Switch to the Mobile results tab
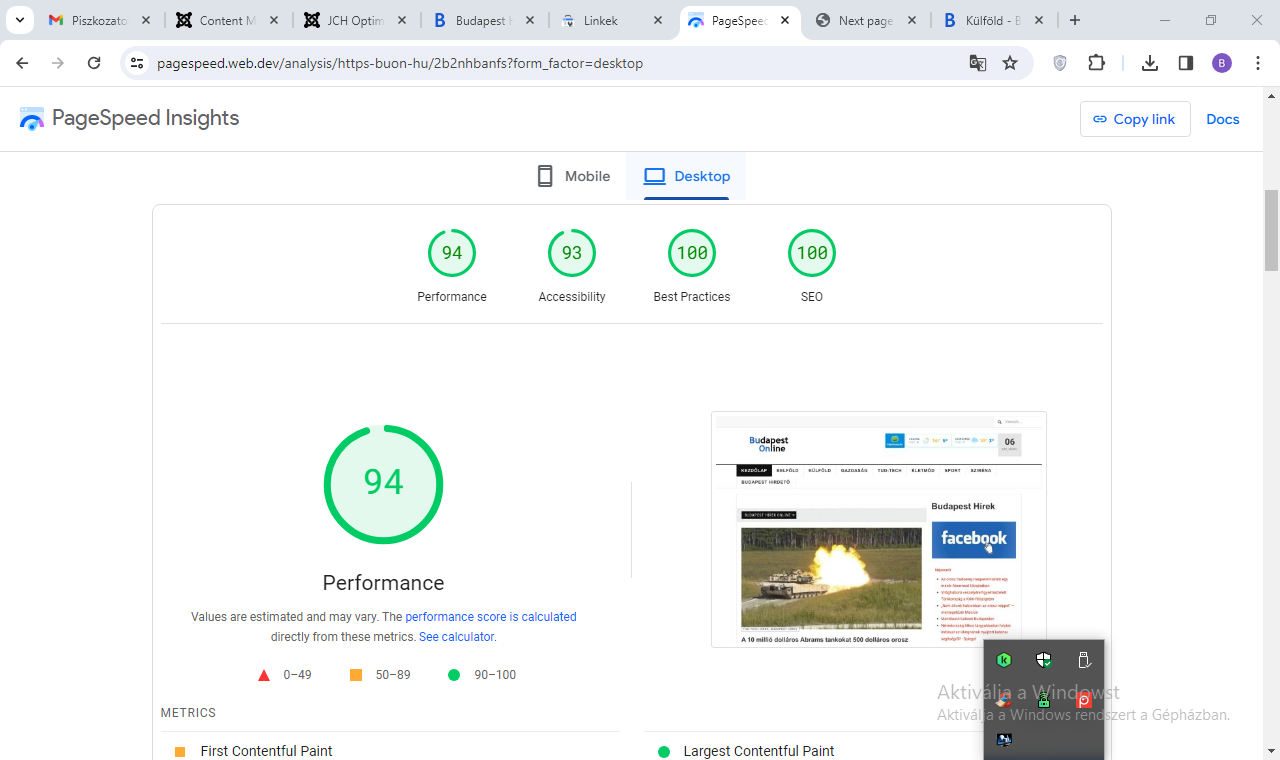 click(573, 176)
